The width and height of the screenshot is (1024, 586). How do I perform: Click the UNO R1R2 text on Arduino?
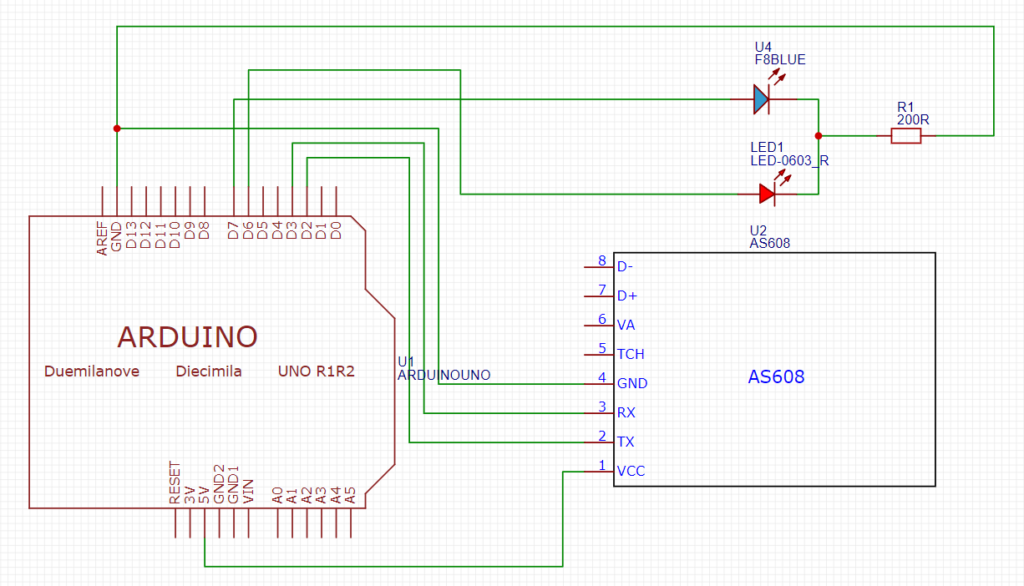click(316, 371)
